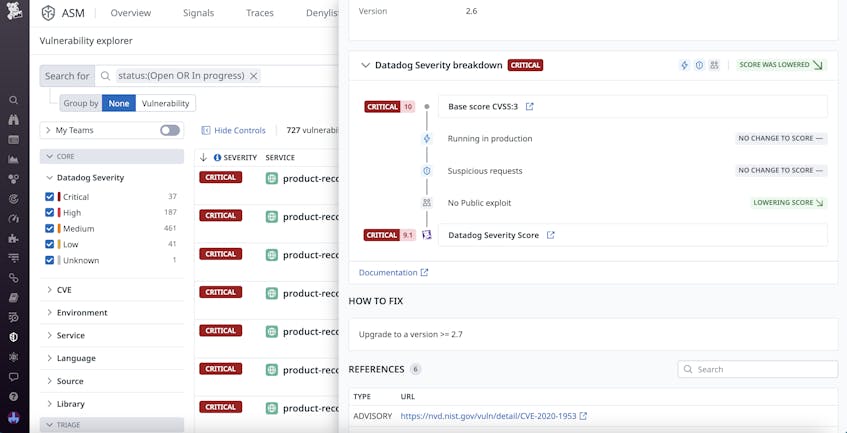
Task: Click the SERVICE column header
Action: tap(280, 158)
